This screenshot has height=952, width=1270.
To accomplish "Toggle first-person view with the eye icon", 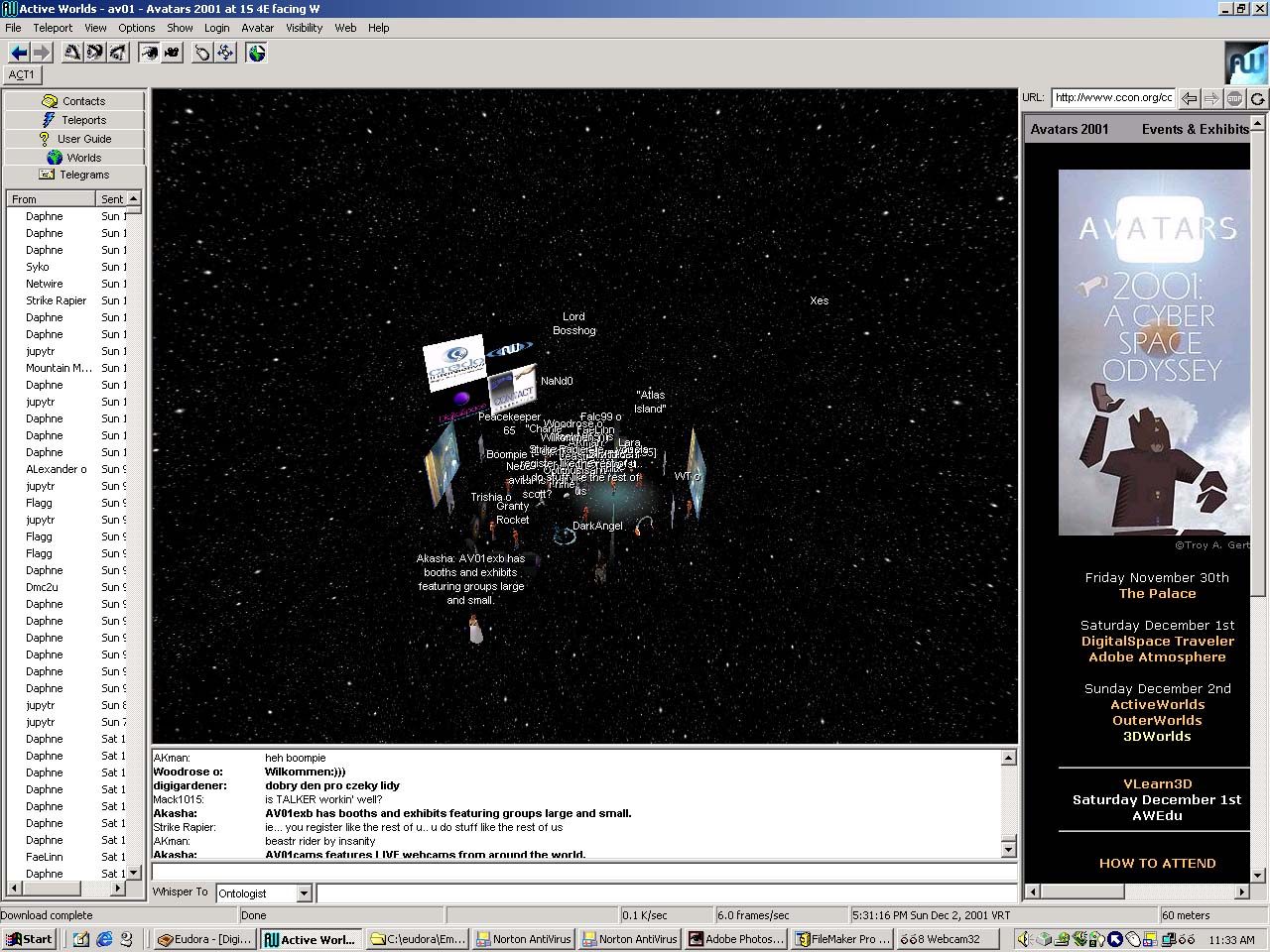I will (149, 53).
